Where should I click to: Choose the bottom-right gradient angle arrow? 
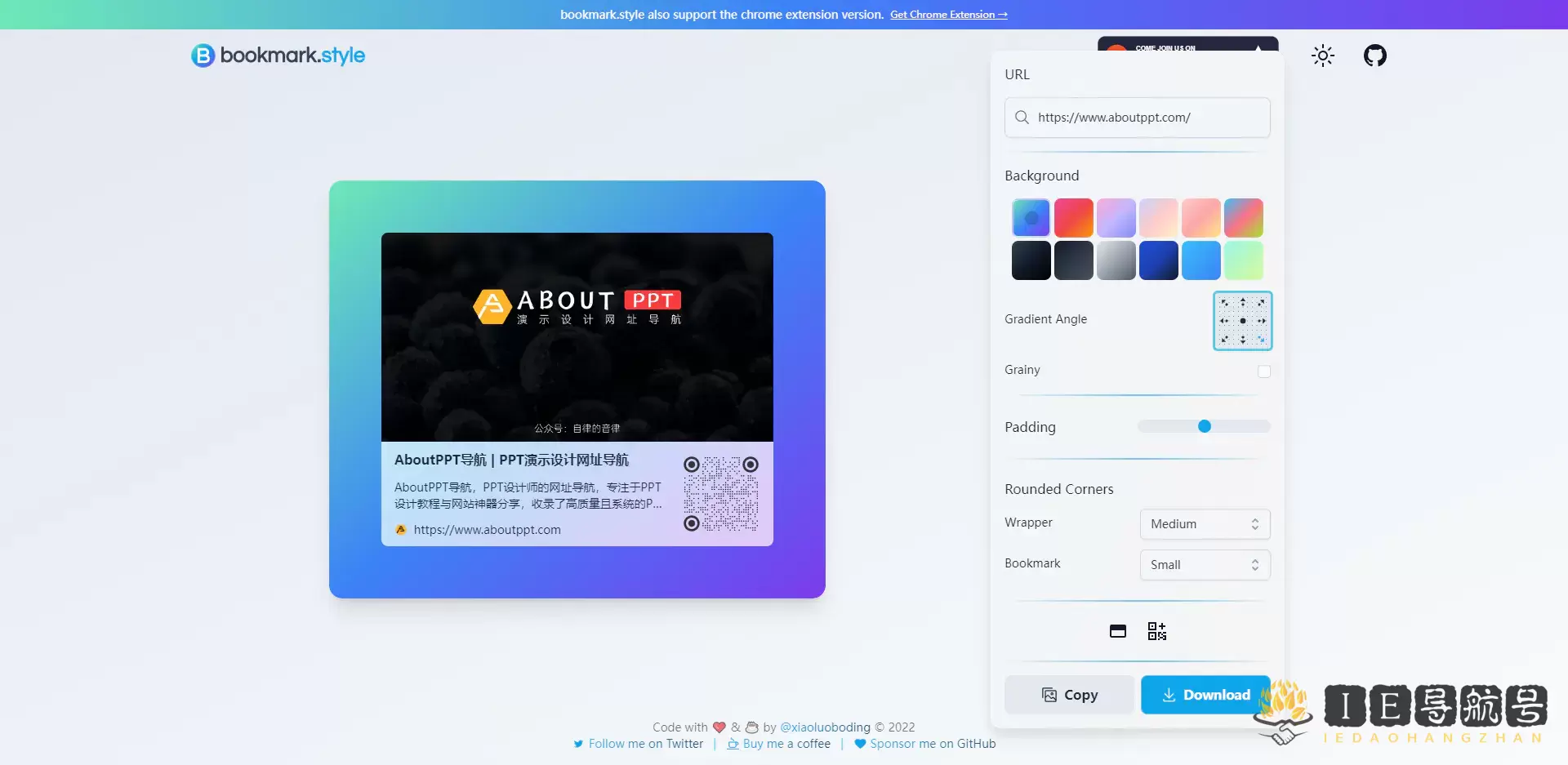pos(1261,340)
